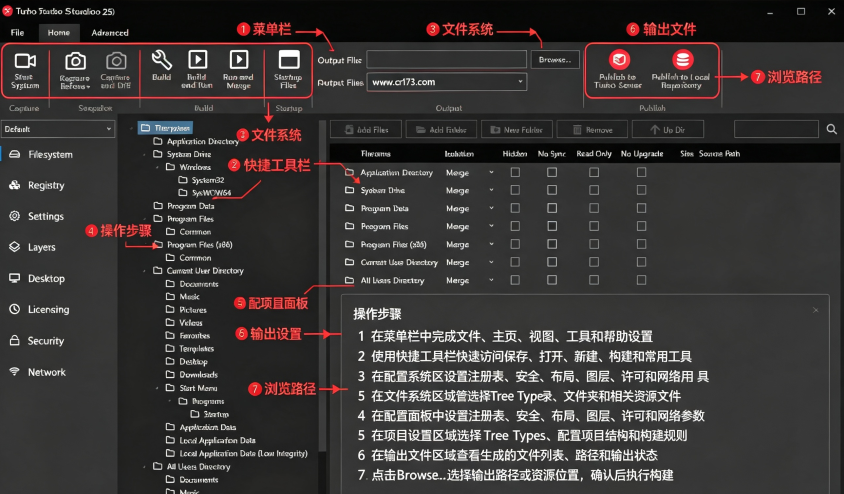Tick Hidden checkbox for Program Files (x86) row

tap(515, 244)
